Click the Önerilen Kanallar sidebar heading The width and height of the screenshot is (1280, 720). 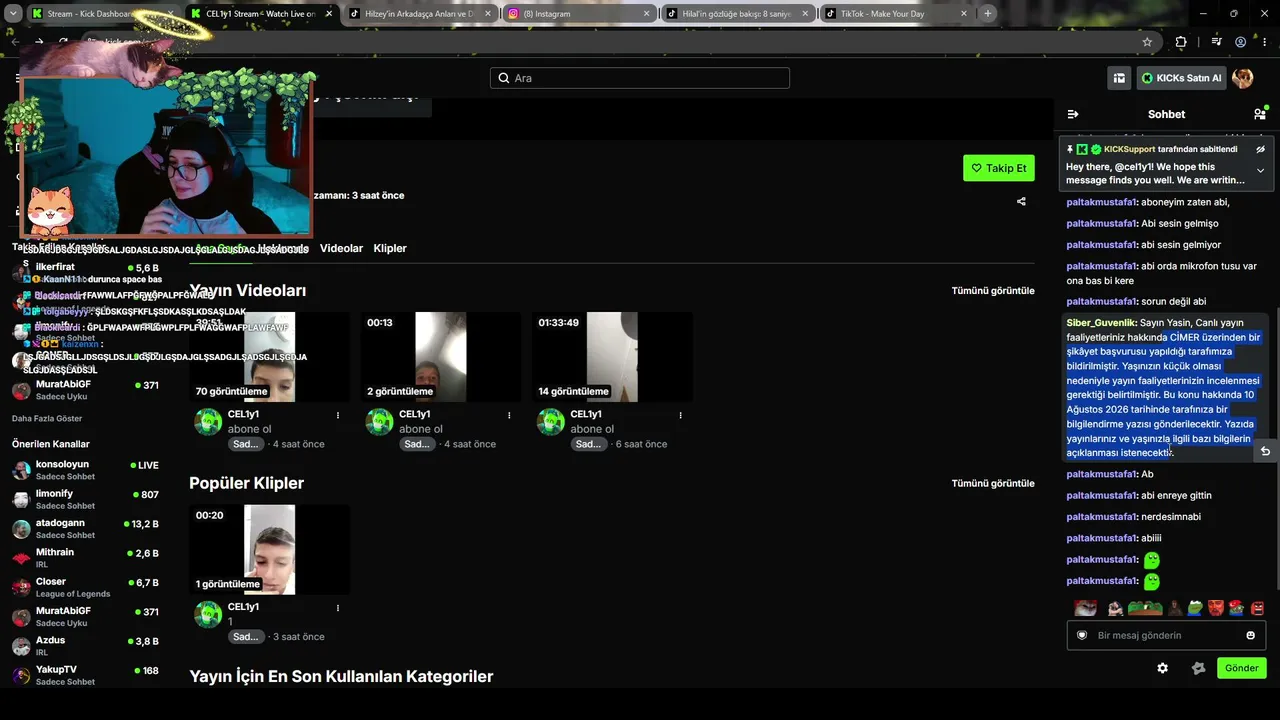click(x=51, y=444)
